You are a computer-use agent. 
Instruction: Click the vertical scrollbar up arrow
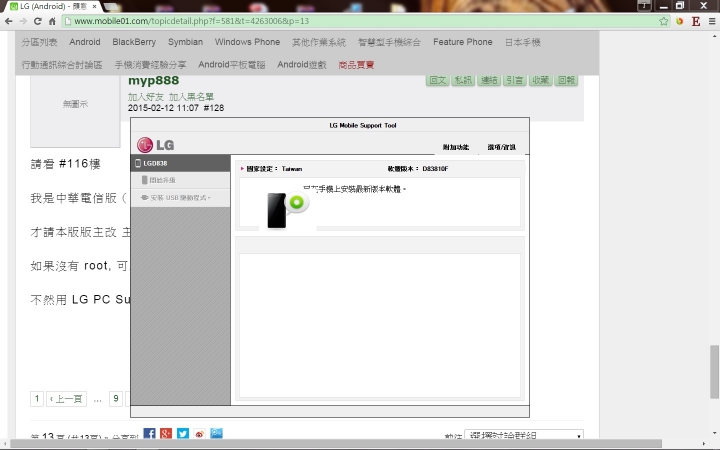point(714,35)
